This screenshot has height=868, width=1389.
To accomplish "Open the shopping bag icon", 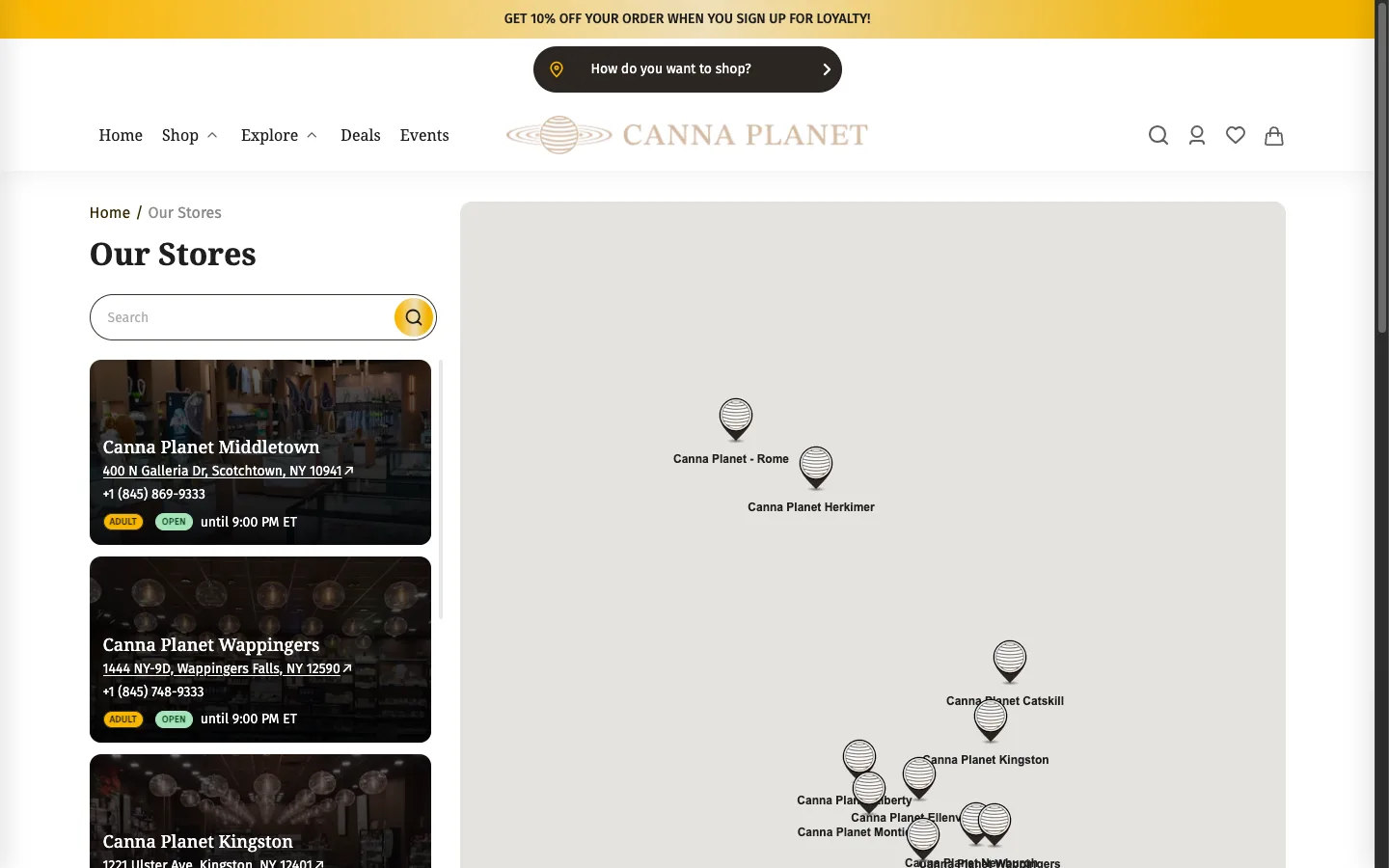I will click(x=1274, y=136).
